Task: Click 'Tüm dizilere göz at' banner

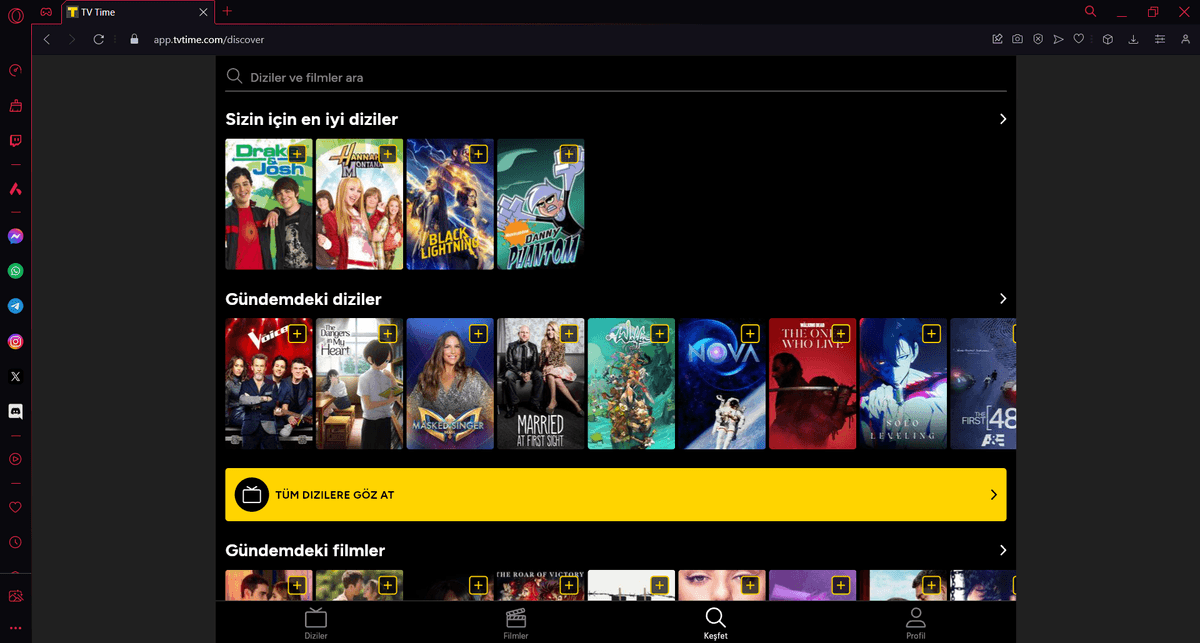Action: point(615,494)
